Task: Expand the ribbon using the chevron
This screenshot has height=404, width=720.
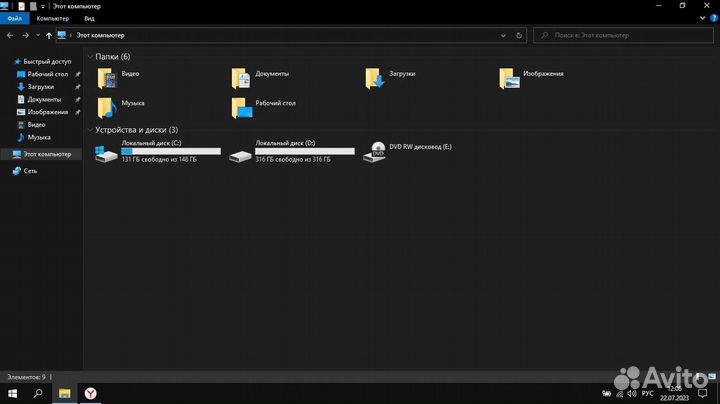Action: pyautogui.click(x=700, y=18)
